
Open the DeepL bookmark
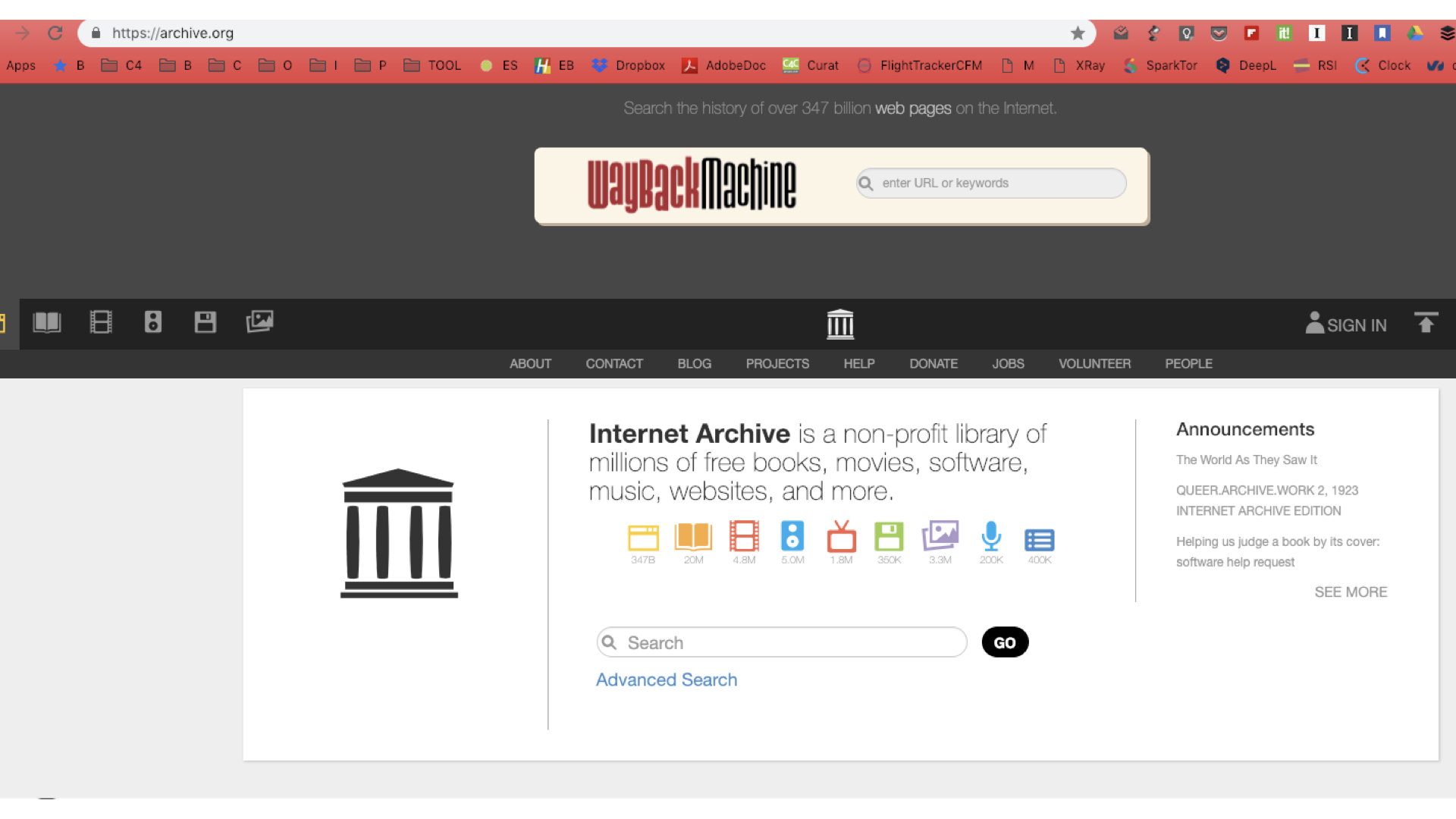tap(1246, 65)
